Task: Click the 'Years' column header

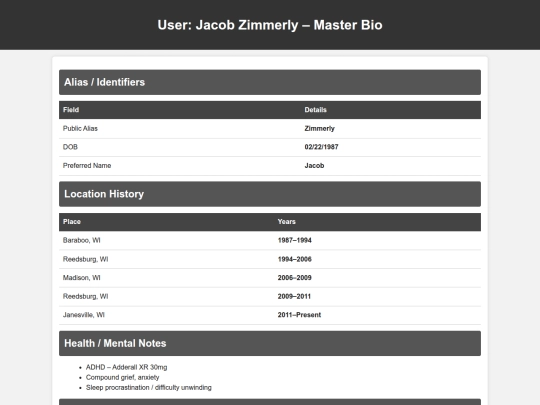Action: coord(287,222)
